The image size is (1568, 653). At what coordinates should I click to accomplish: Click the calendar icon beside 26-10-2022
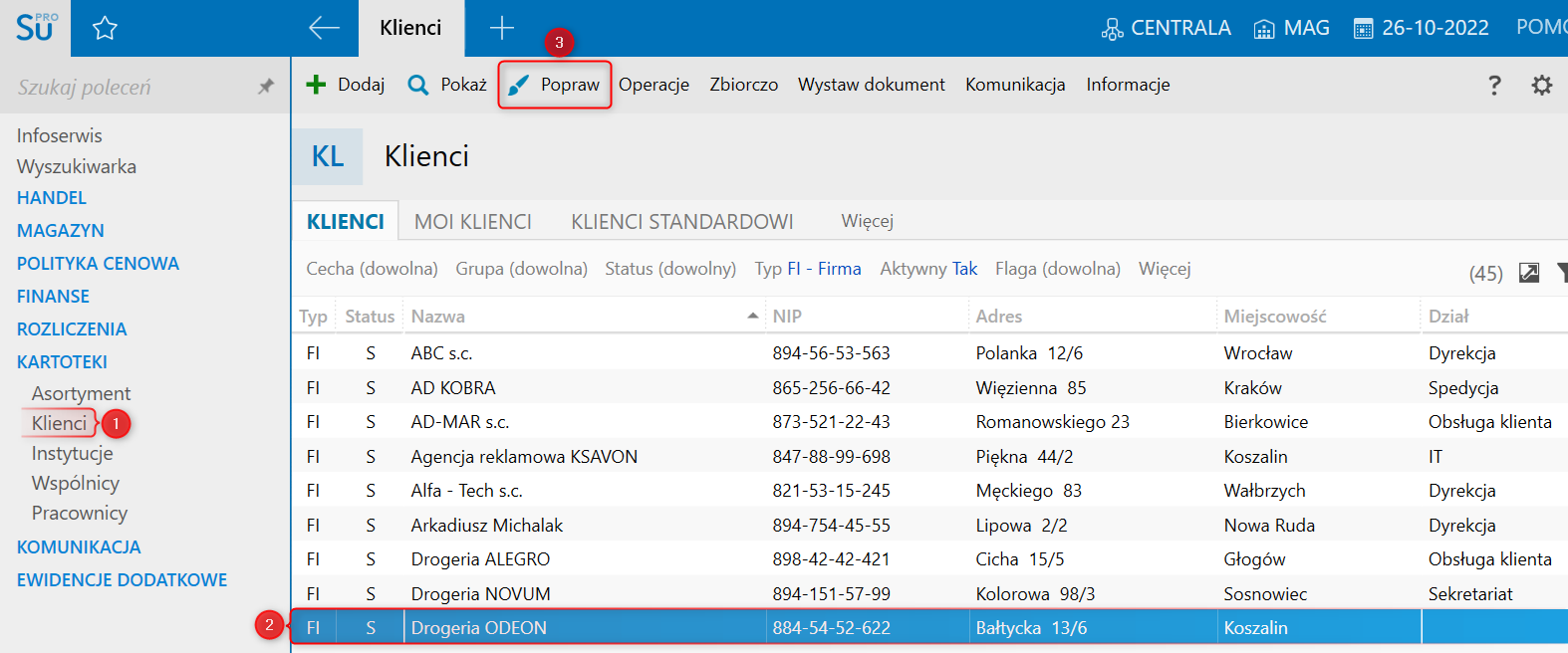tap(1363, 29)
